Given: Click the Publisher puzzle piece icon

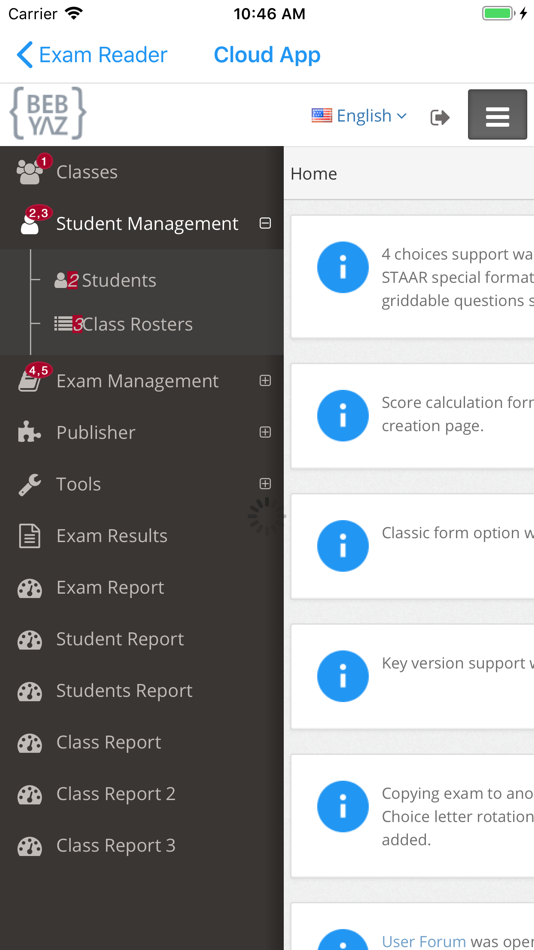Looking at the screenshot, I should click(x=30, y=433).
